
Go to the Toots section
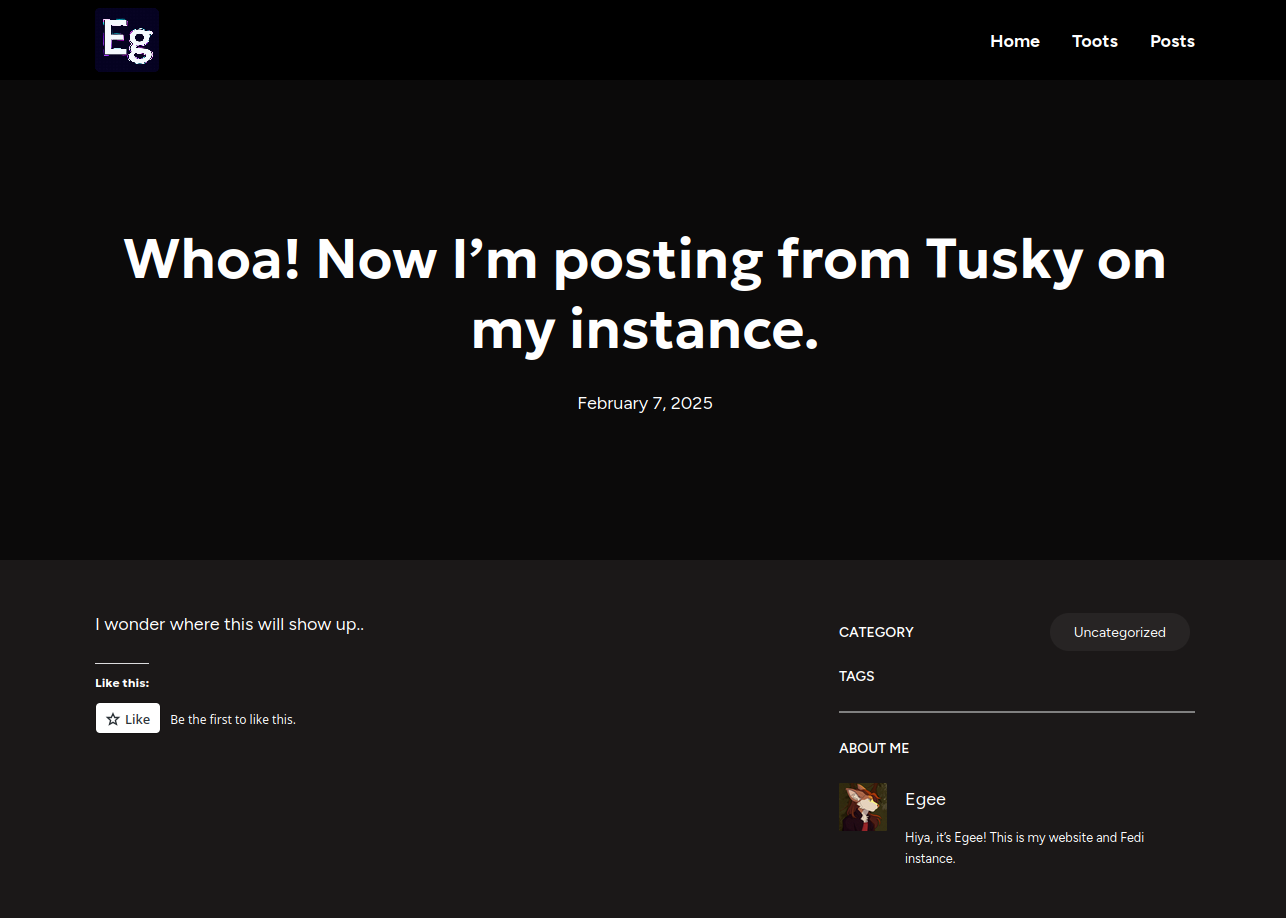pos(1094,41)
